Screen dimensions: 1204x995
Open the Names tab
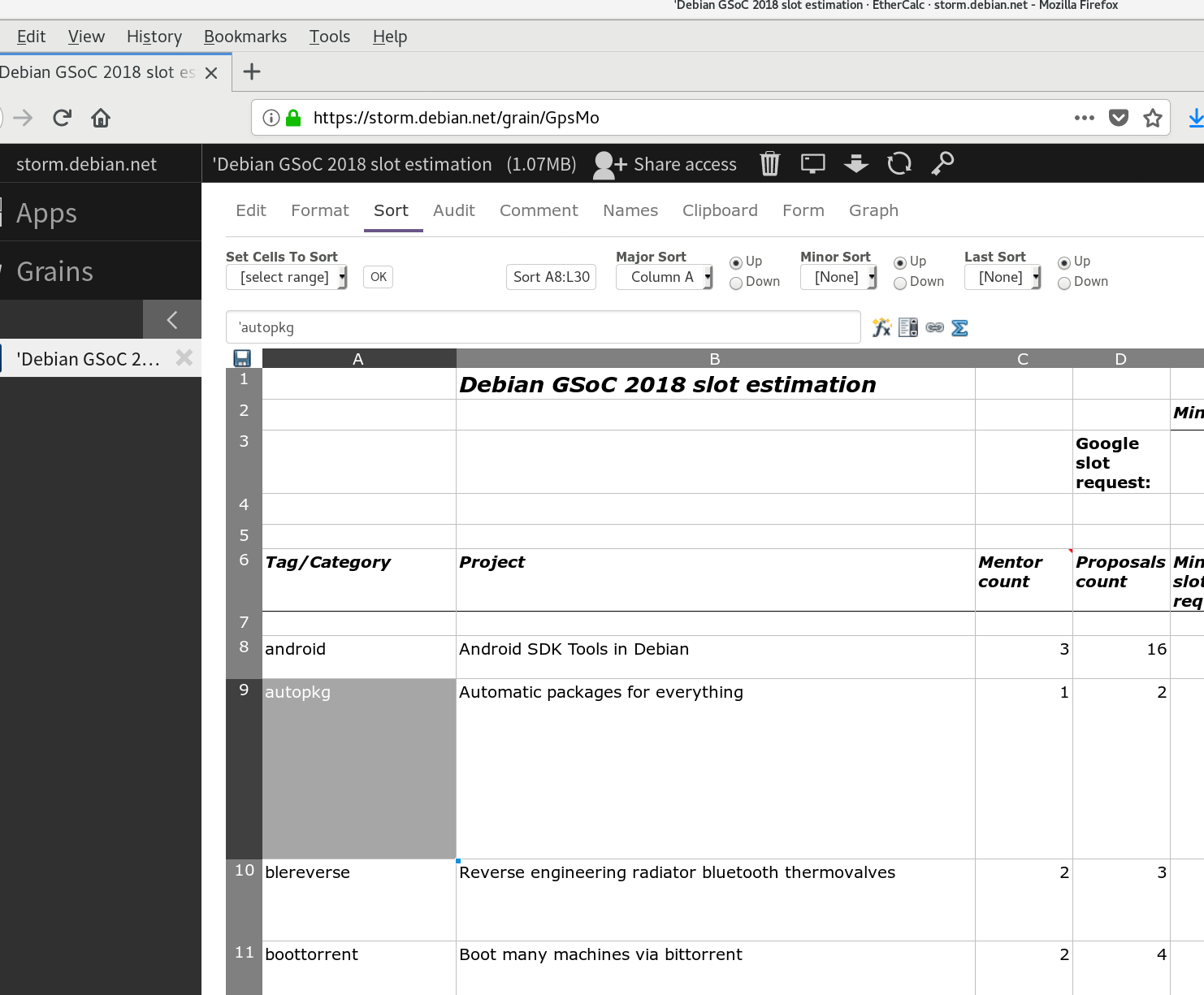630,210
